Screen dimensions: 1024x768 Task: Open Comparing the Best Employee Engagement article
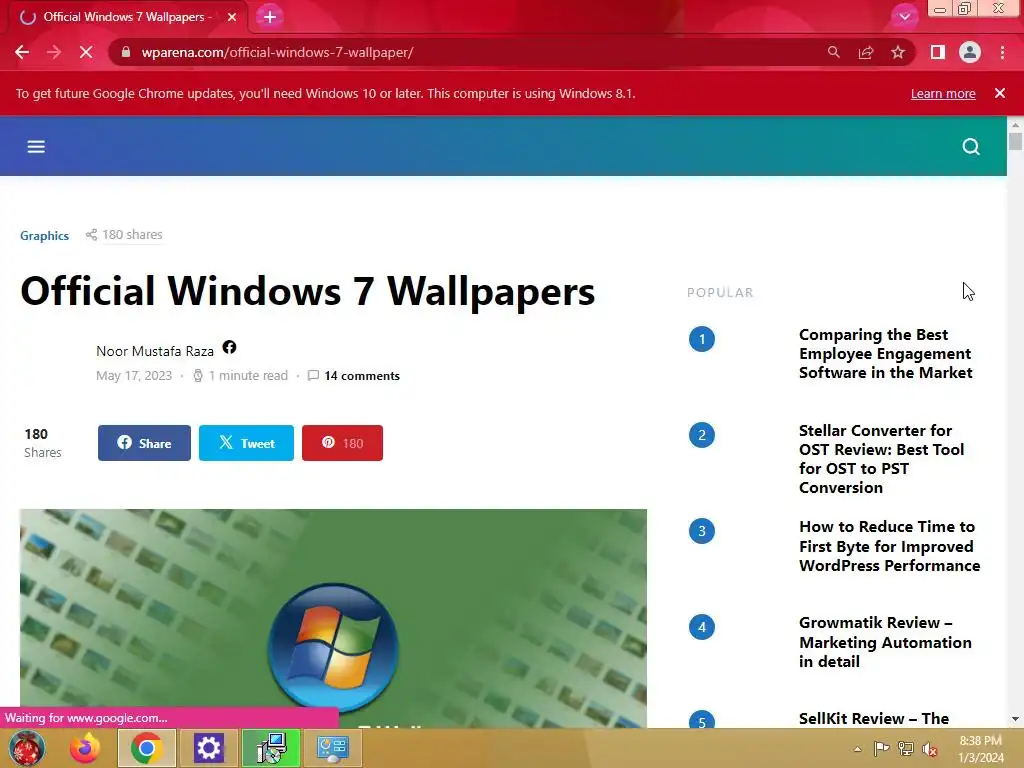coord(886,353)
